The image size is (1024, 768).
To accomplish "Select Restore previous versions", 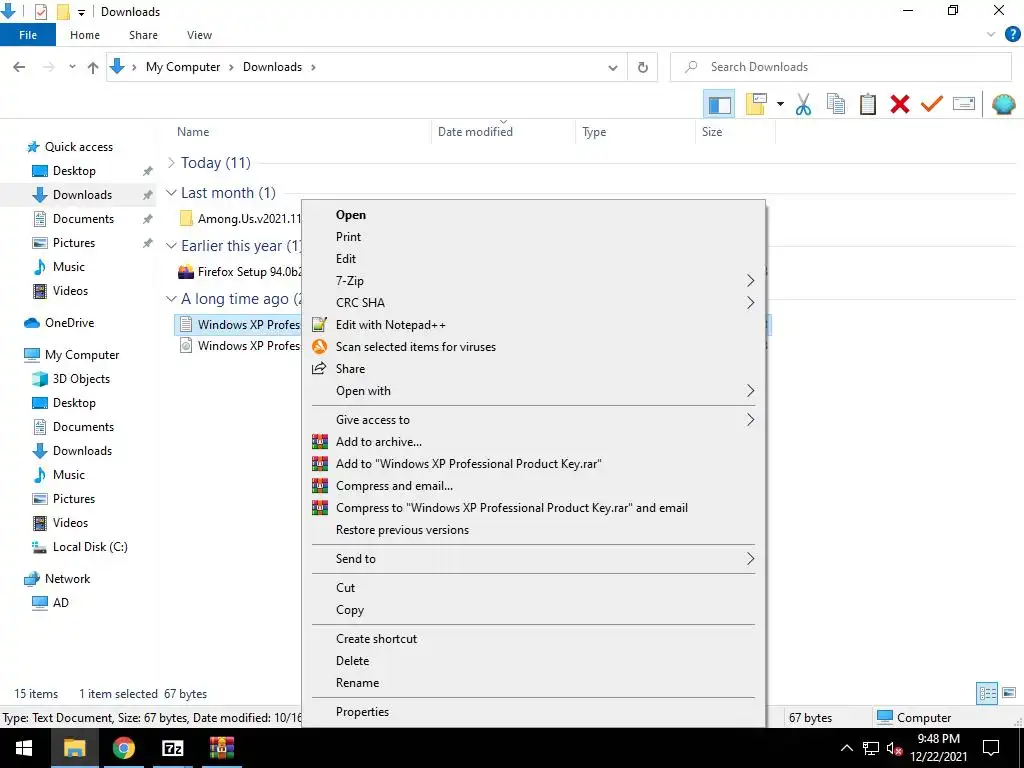I will (533, 530).
